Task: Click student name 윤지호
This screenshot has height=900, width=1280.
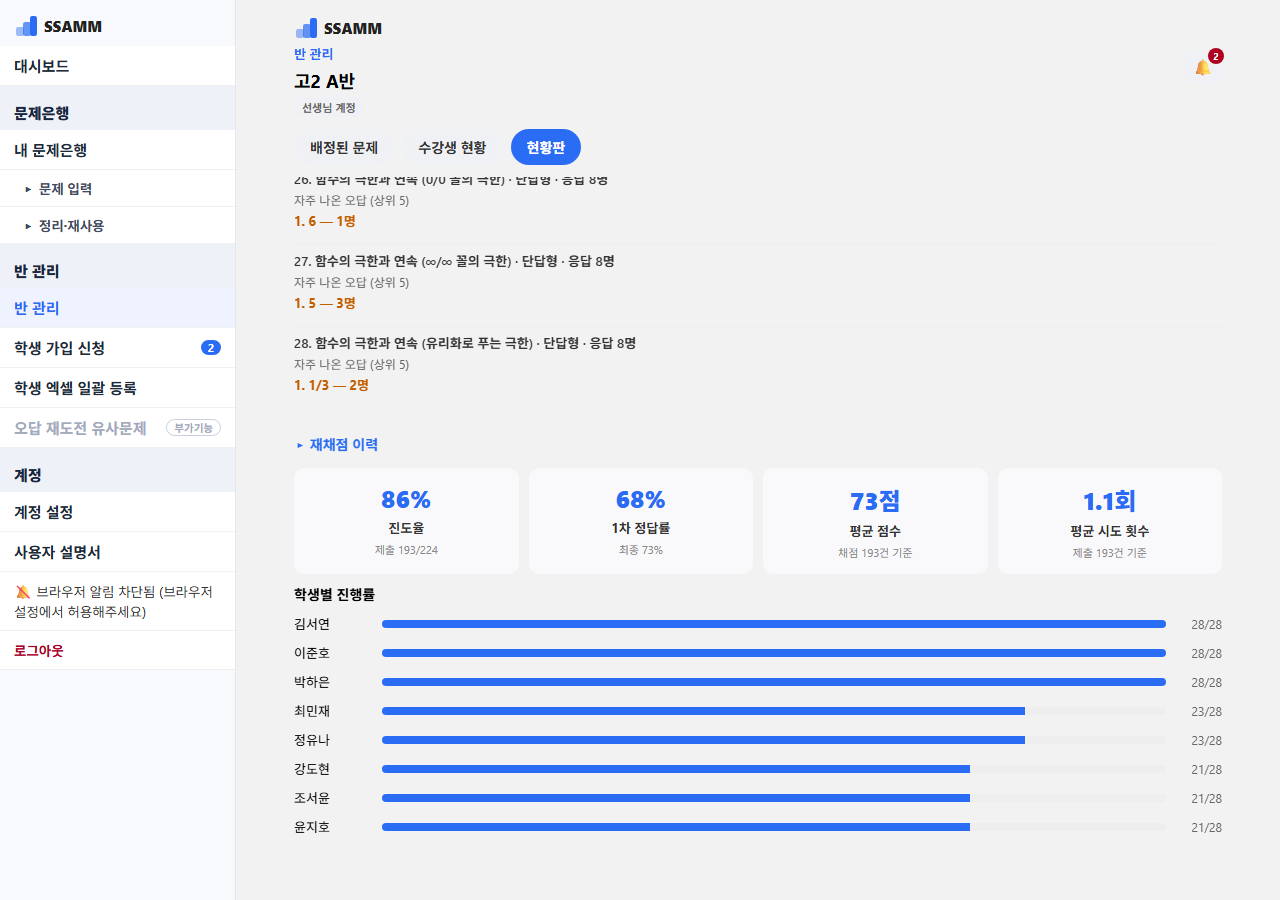Action: pyautogui.click(x=312, y=827)
